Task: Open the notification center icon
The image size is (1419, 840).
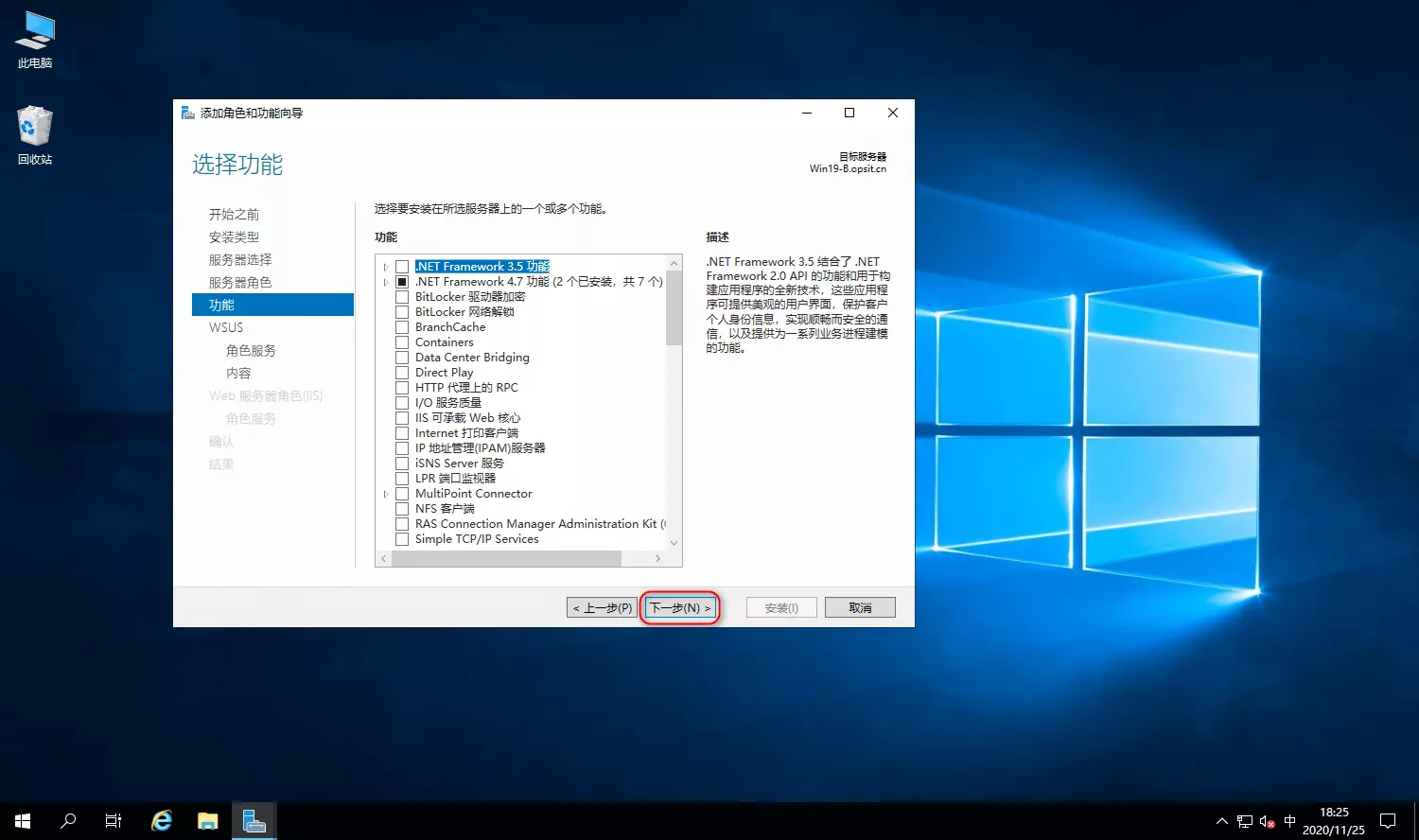Action: 1388,820
